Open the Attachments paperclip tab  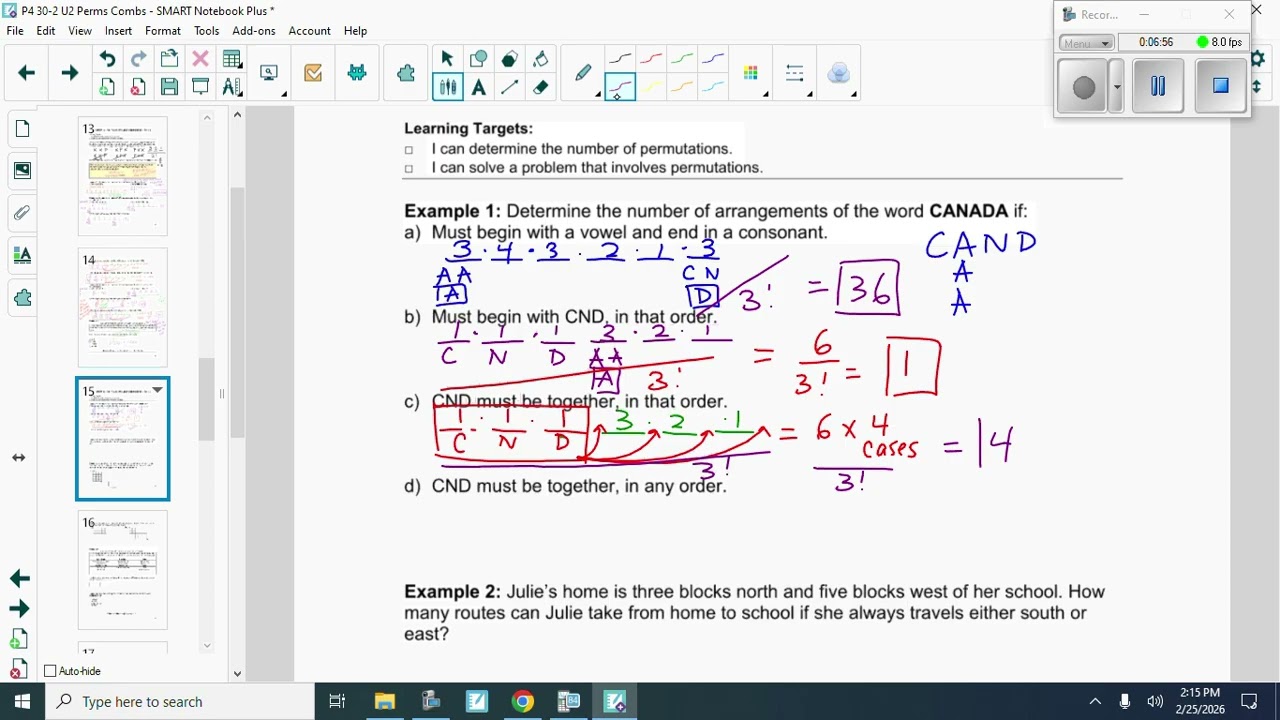tap(22, 213)
